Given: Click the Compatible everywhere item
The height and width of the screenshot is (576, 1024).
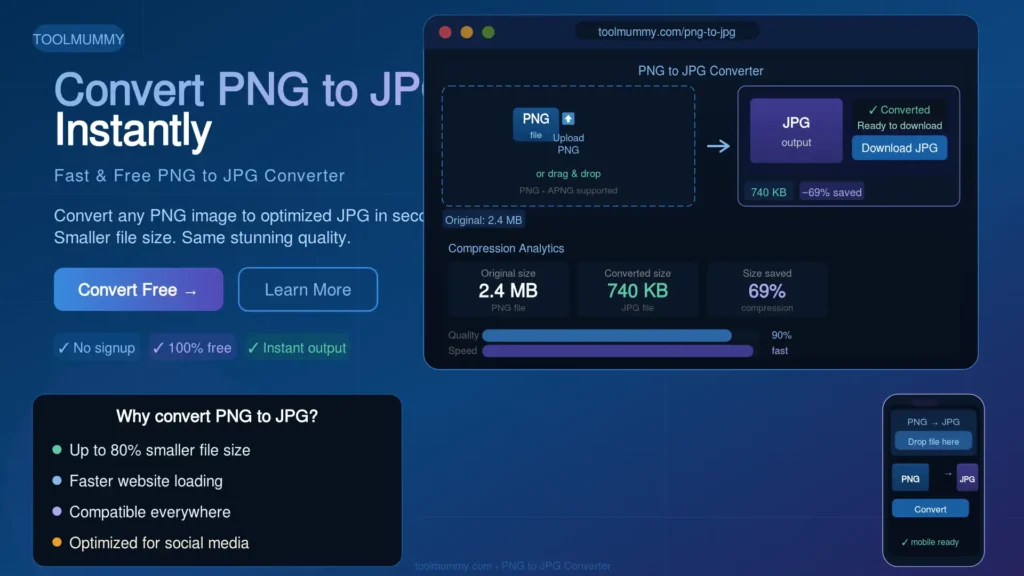Looking at the screenshot, I should [x=141, y=512].
